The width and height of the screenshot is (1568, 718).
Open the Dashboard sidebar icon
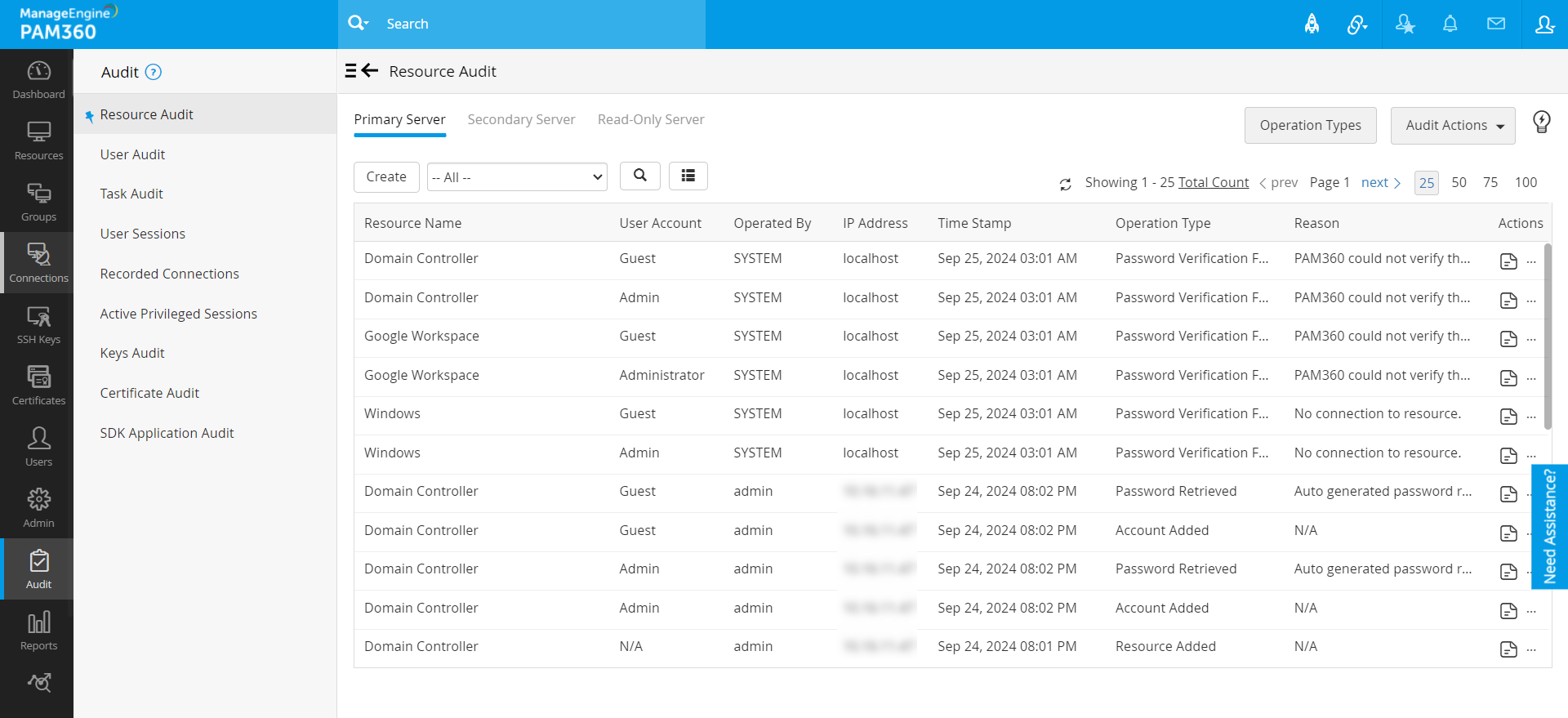(x=38, y=79)
